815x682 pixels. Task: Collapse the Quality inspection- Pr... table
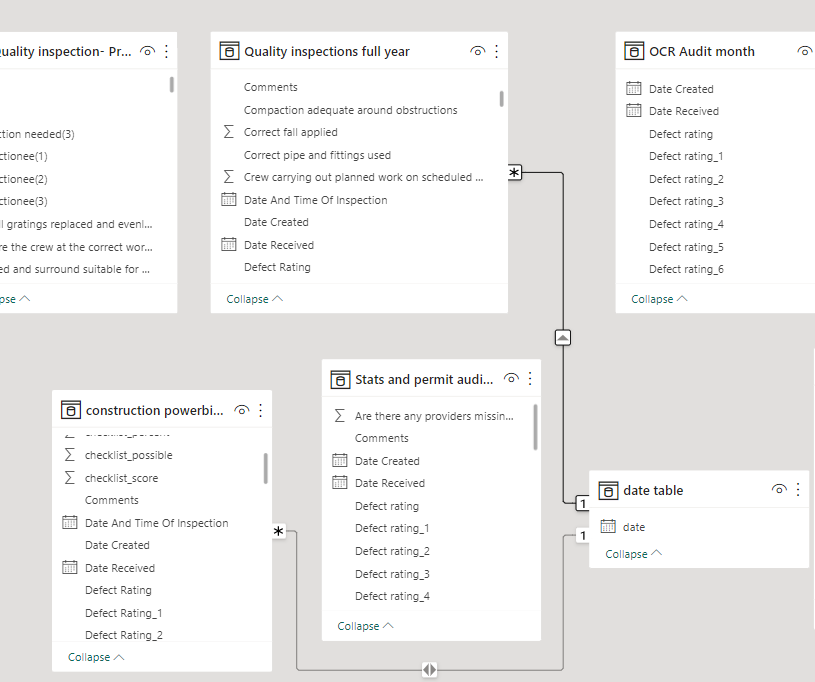point(15,299)
